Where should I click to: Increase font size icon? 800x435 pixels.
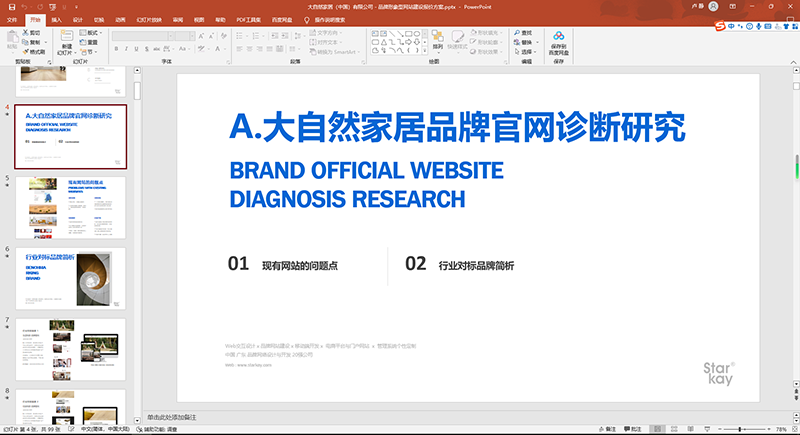(x=202, y=36)
